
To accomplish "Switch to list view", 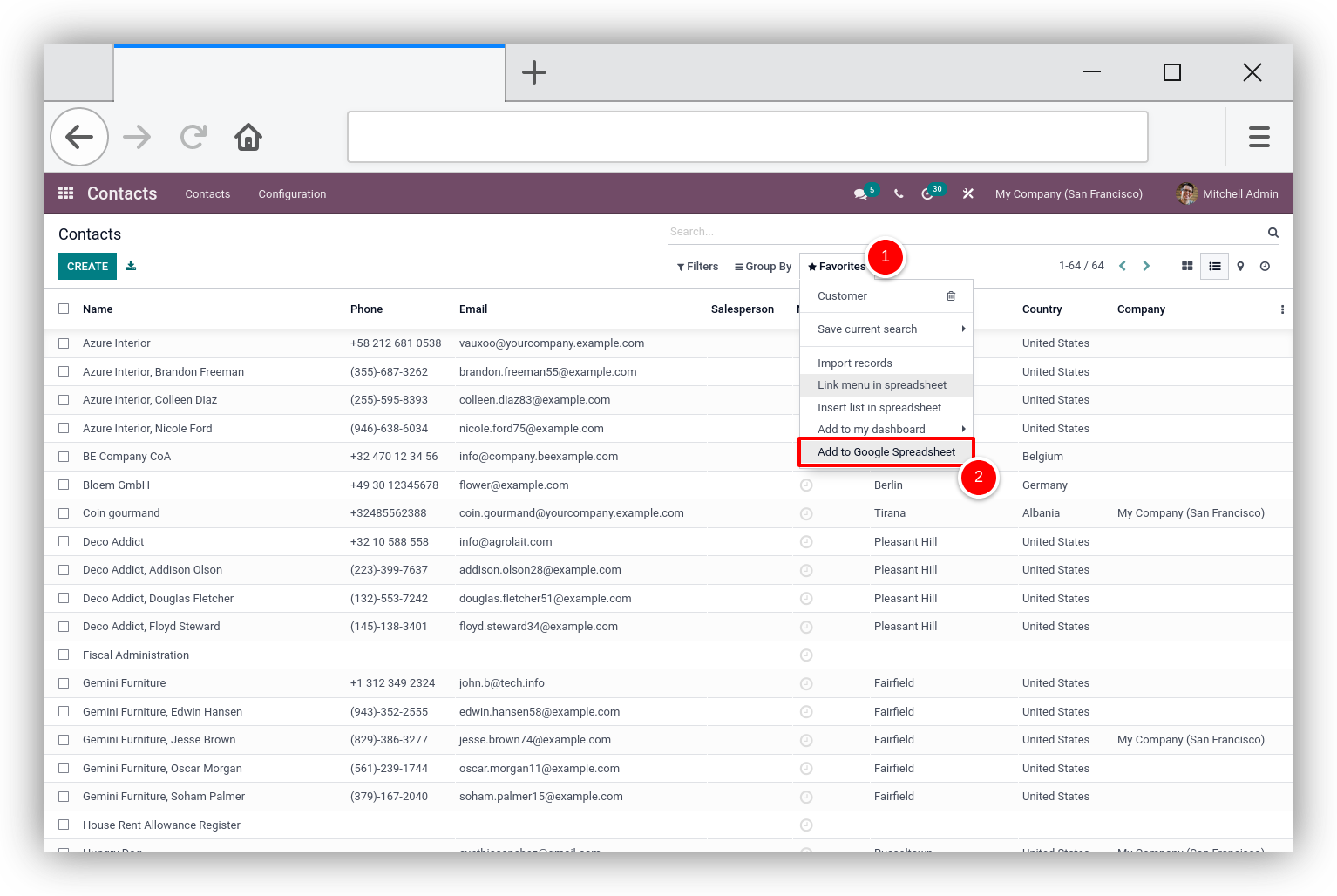I will 1215,266.
